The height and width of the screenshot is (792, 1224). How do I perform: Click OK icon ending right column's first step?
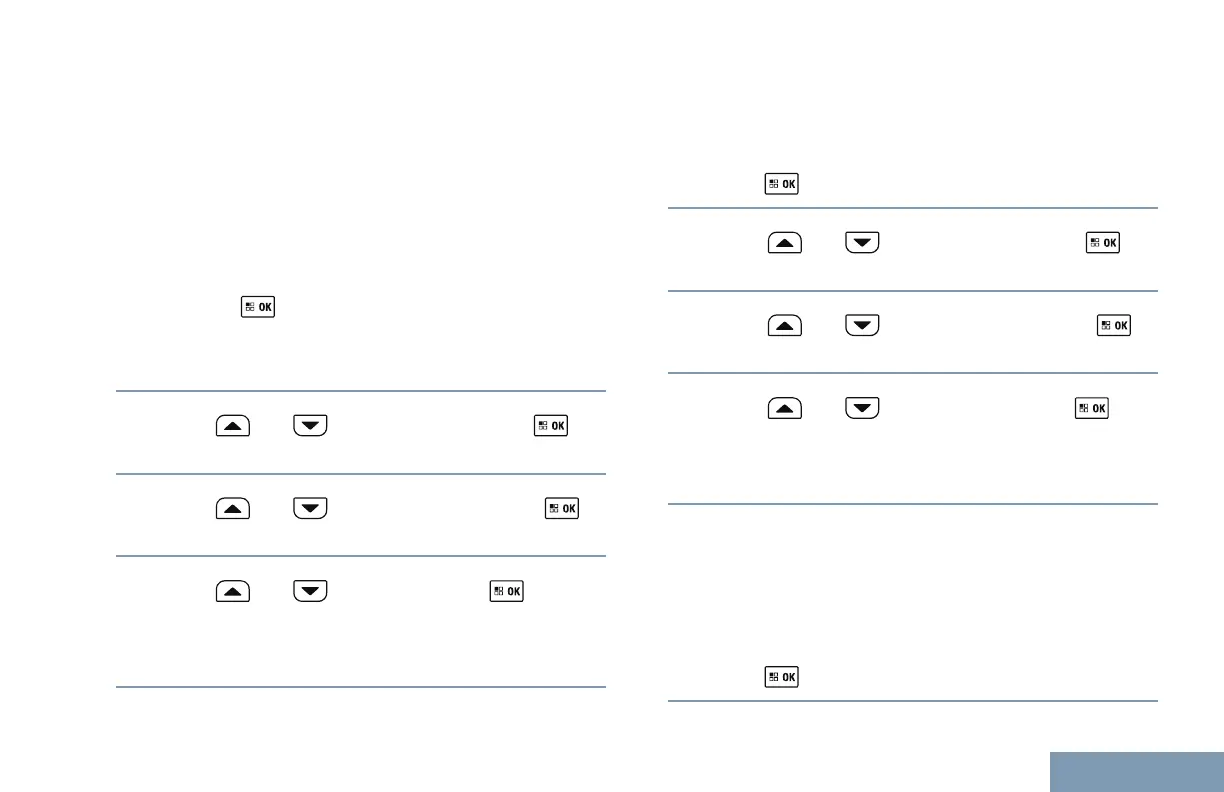pyautogui.click(x=1103, y=243)
